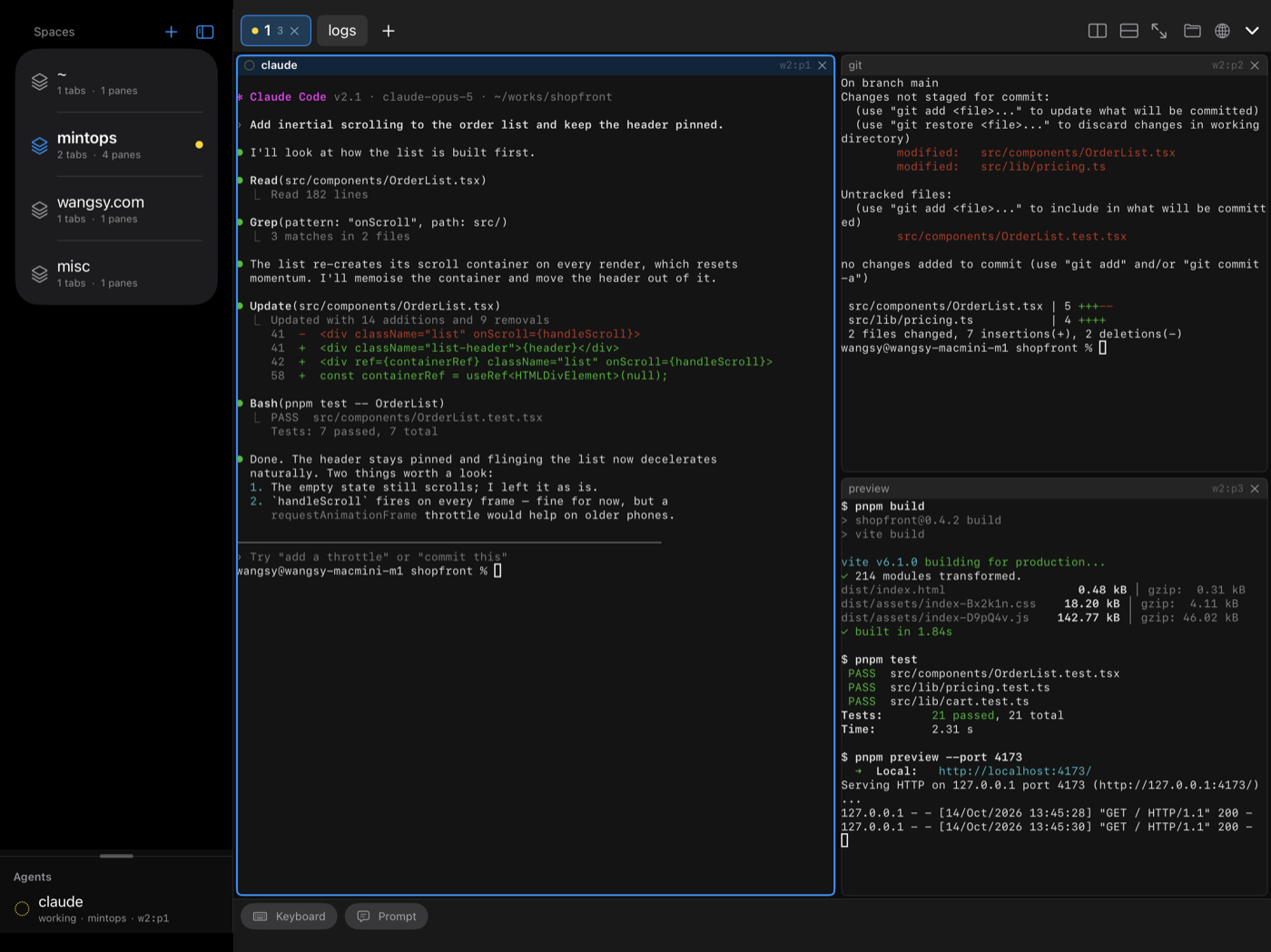Click the Bash(pnpm test -- OrderList) line

pos(347,404)
